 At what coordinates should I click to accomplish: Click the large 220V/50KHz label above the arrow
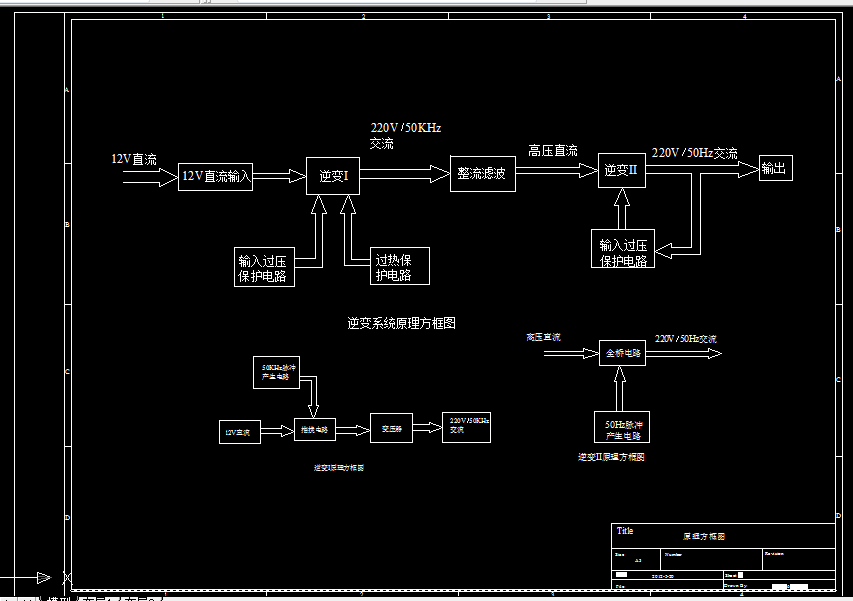pyautogui.click(x=406, y=128)
